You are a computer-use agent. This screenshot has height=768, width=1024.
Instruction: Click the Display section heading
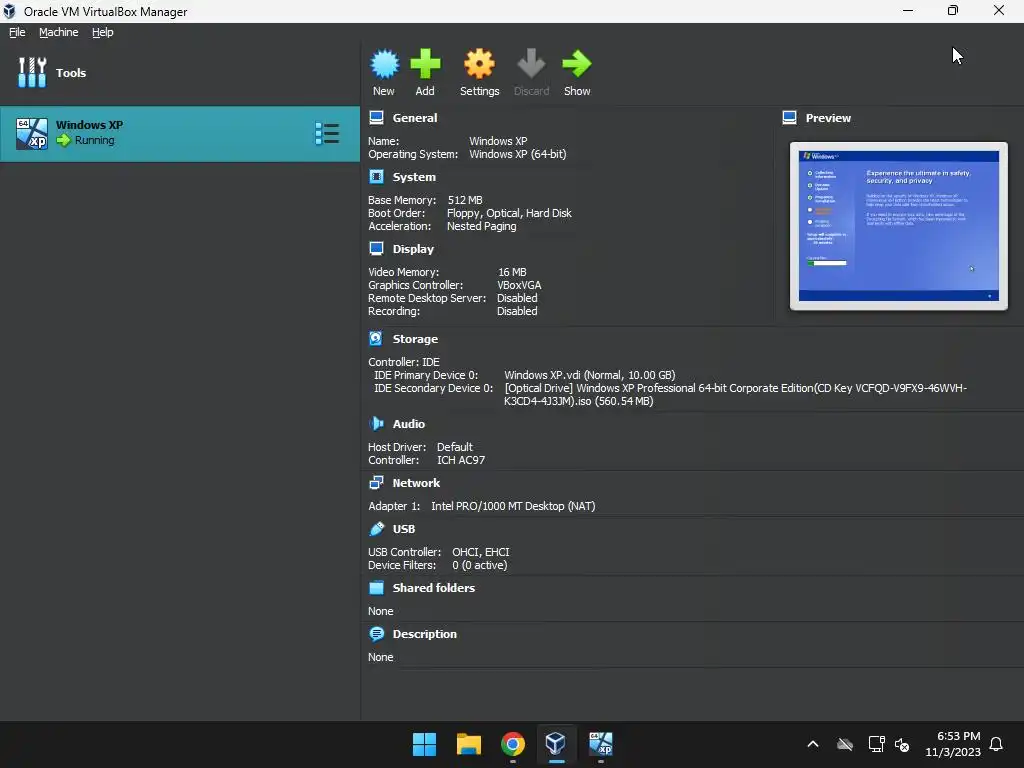pyautogui.click(x=413, y=248)
